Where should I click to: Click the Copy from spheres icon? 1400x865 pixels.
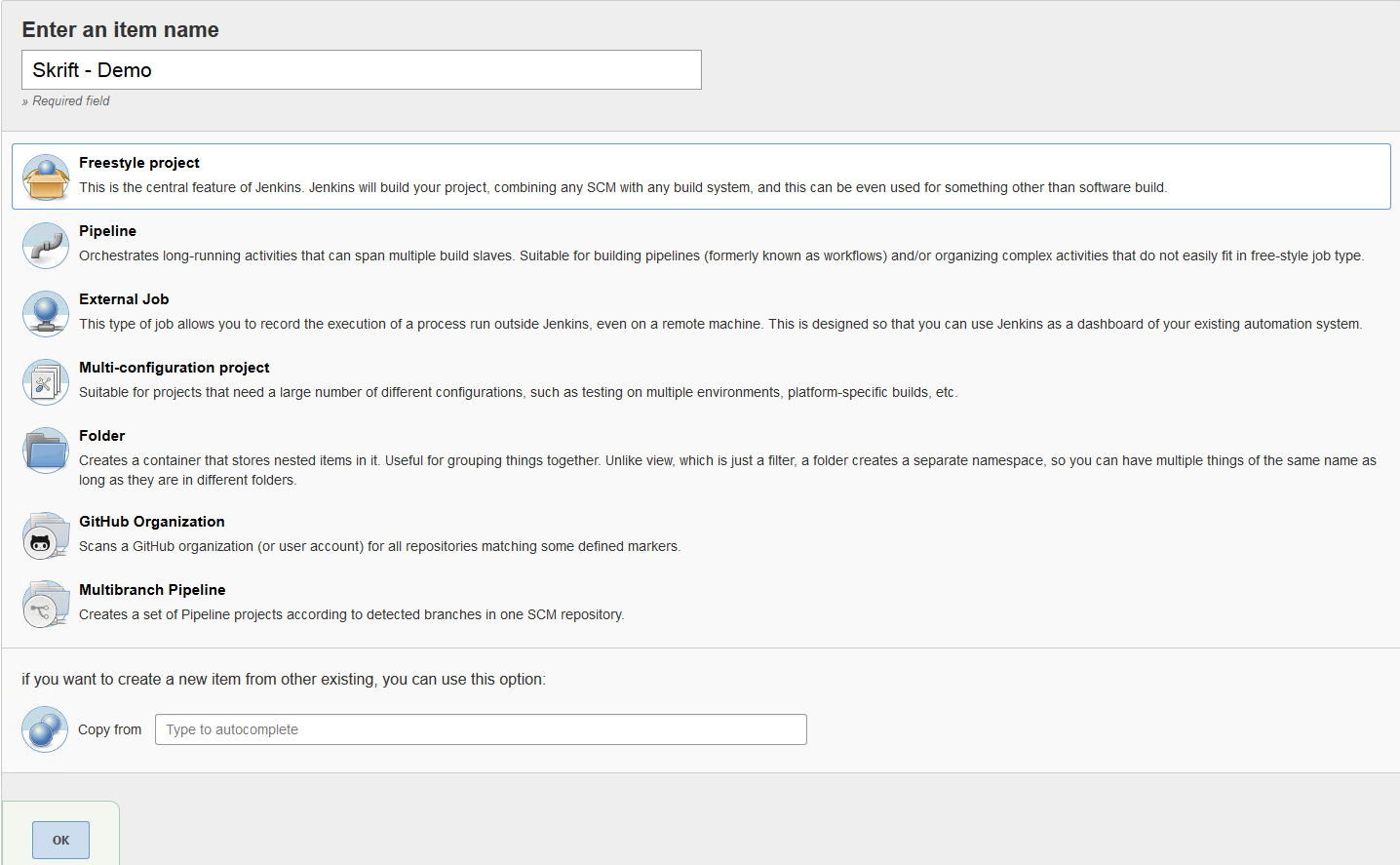click(x=45, y=729)
